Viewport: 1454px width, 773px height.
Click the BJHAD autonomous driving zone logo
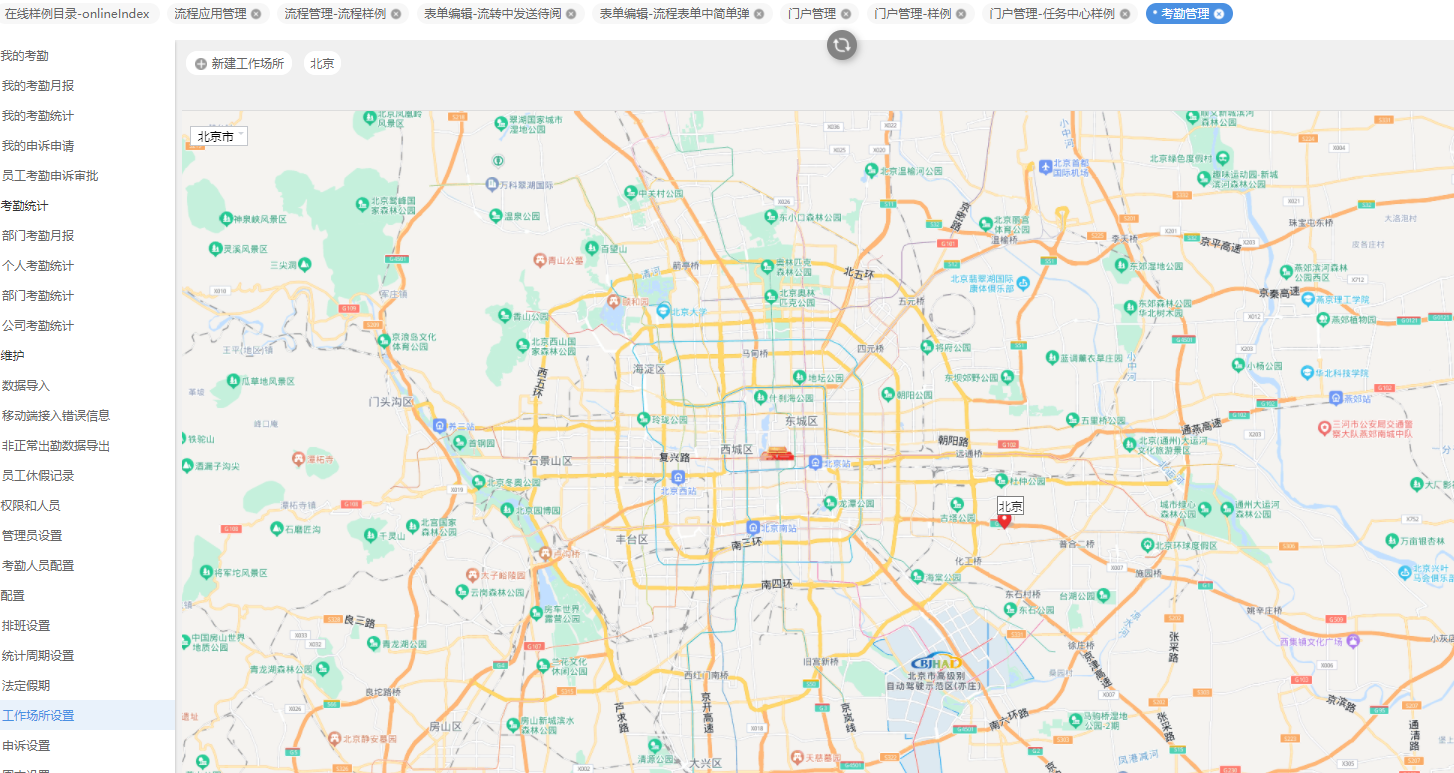pyautogui.click(x=937, y=663)
